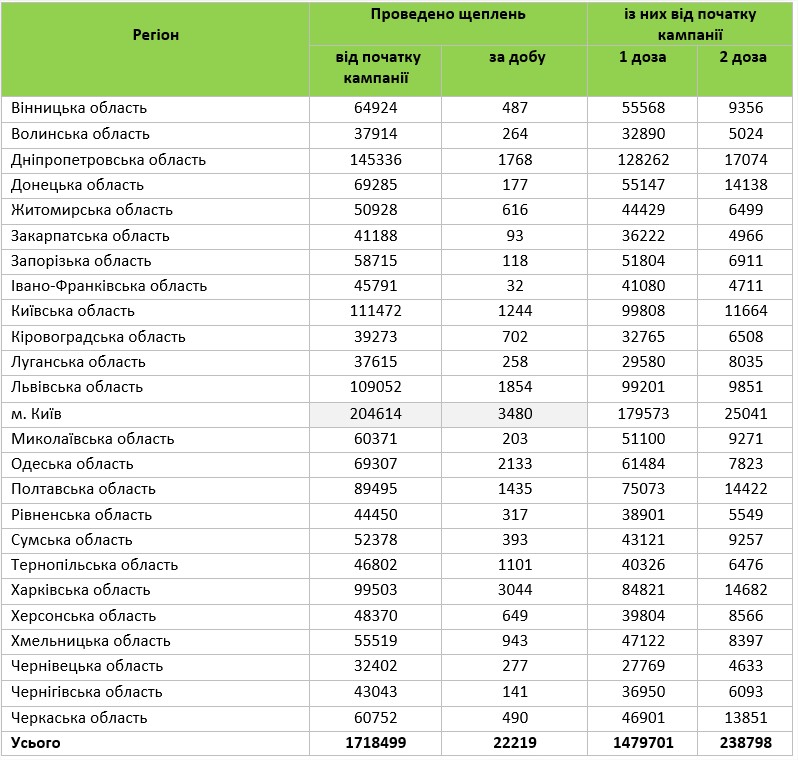
Task: Click the "2 доза" column header
Action: pos(742,58)
